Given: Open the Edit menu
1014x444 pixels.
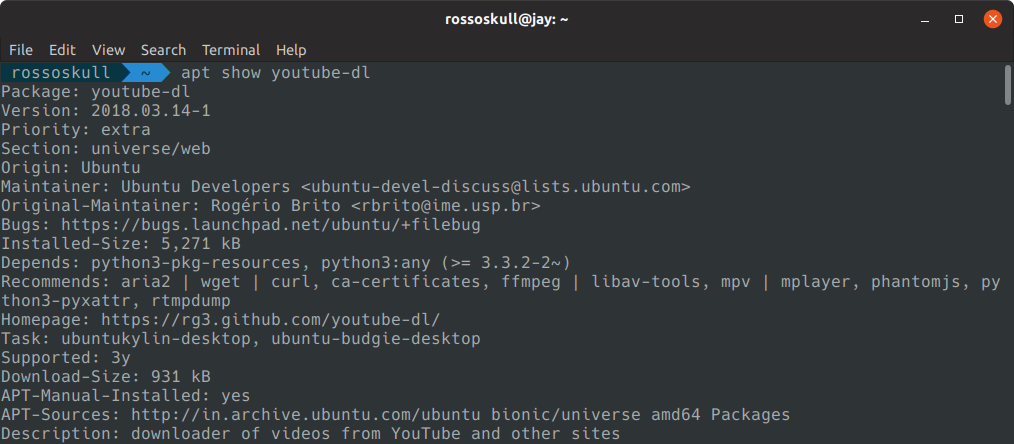Looking at the screenshot, I should [62, 50].
